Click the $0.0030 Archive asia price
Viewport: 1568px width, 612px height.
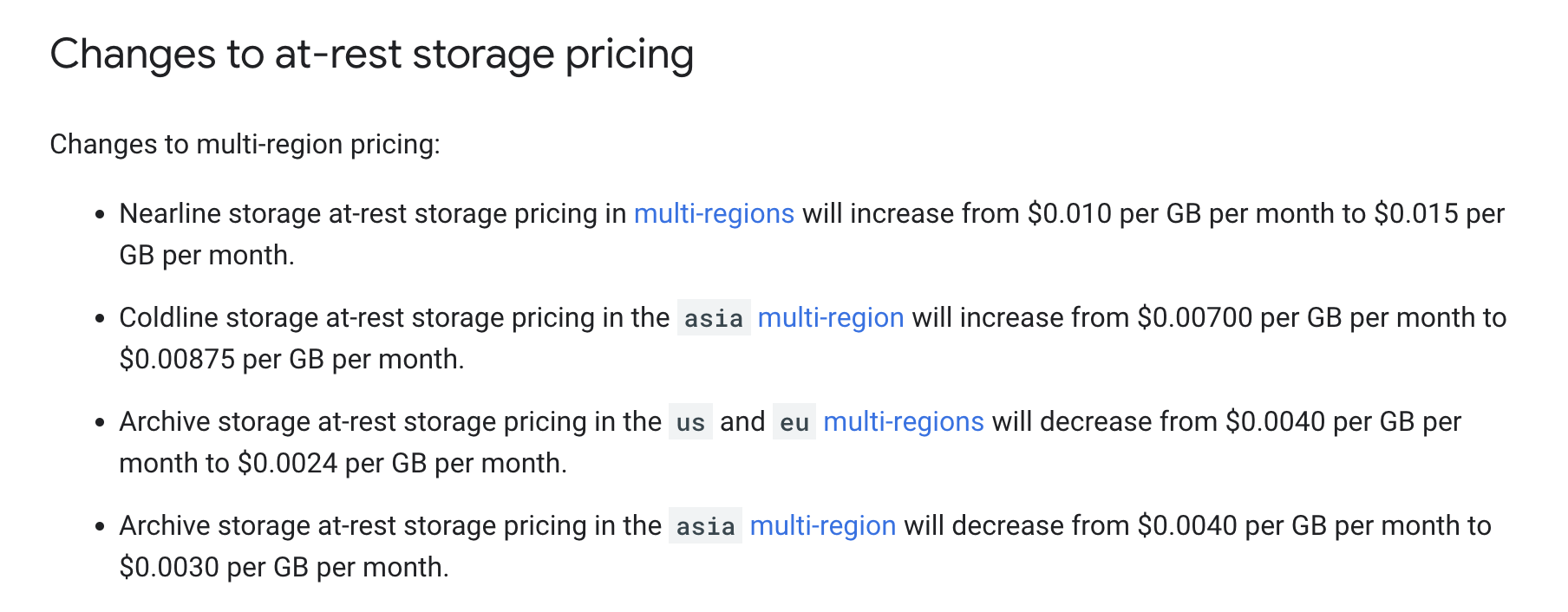point(170,567)
